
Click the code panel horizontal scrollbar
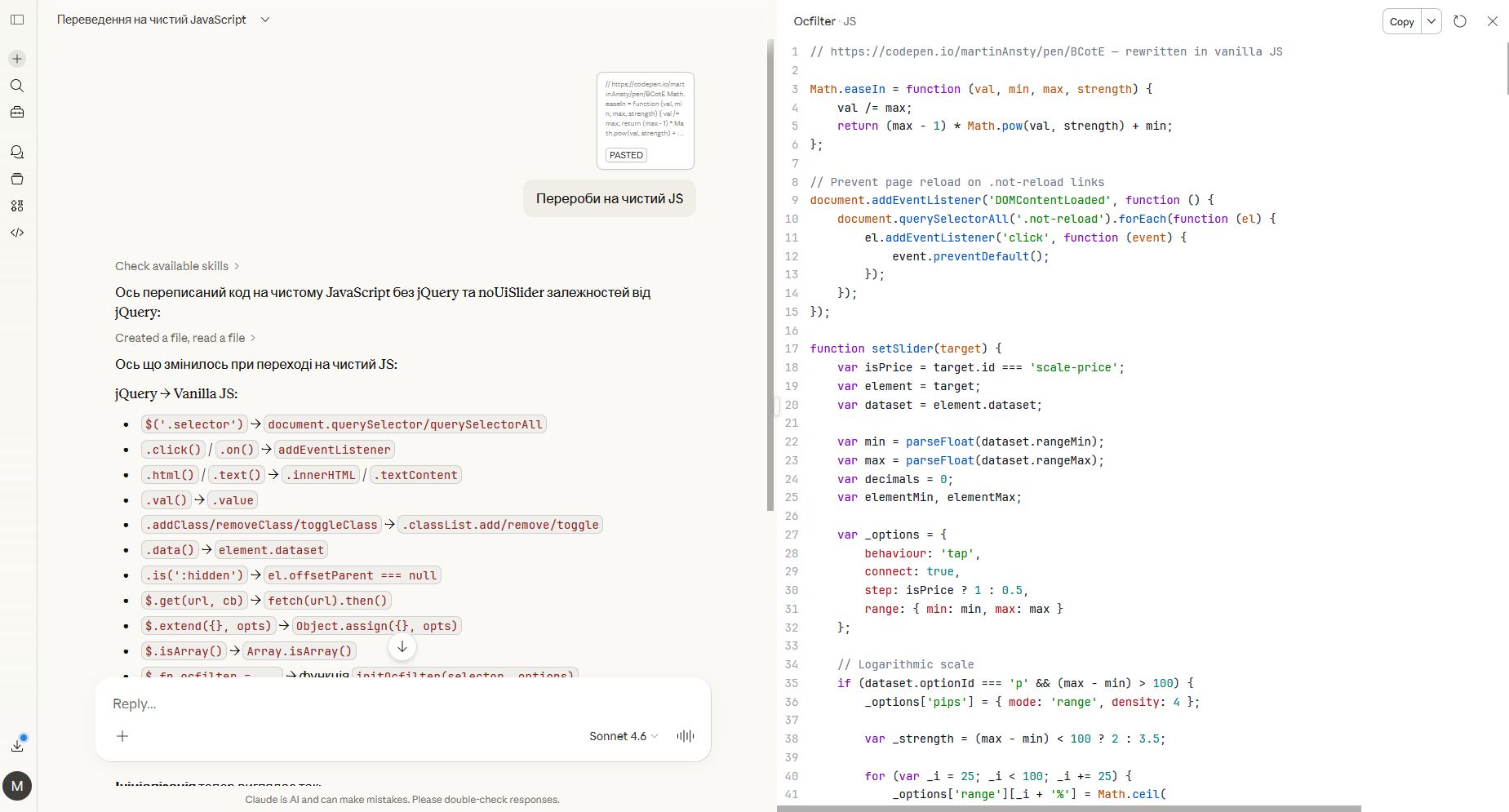1069,809
